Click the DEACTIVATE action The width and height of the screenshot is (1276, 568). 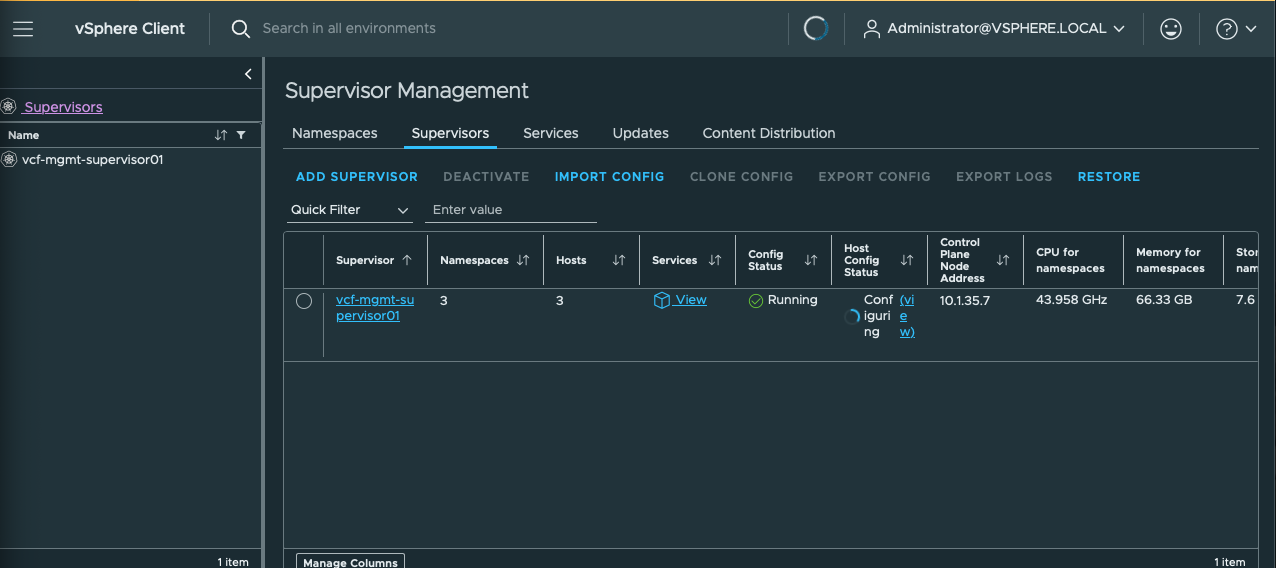click(x=486, y=177)
